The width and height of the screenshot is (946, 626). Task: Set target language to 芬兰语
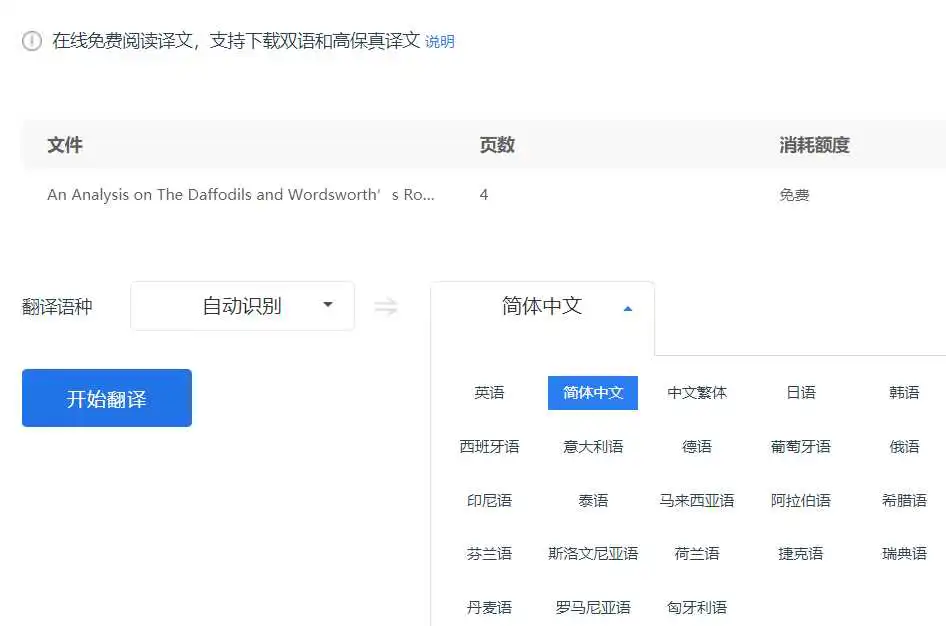(x=489, y=553)
